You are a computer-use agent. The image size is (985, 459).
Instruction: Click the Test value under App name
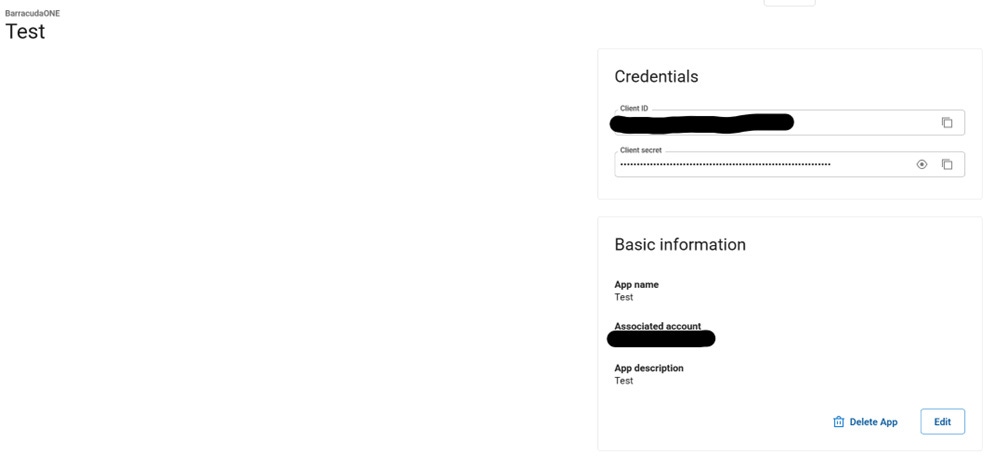[624, 297]
